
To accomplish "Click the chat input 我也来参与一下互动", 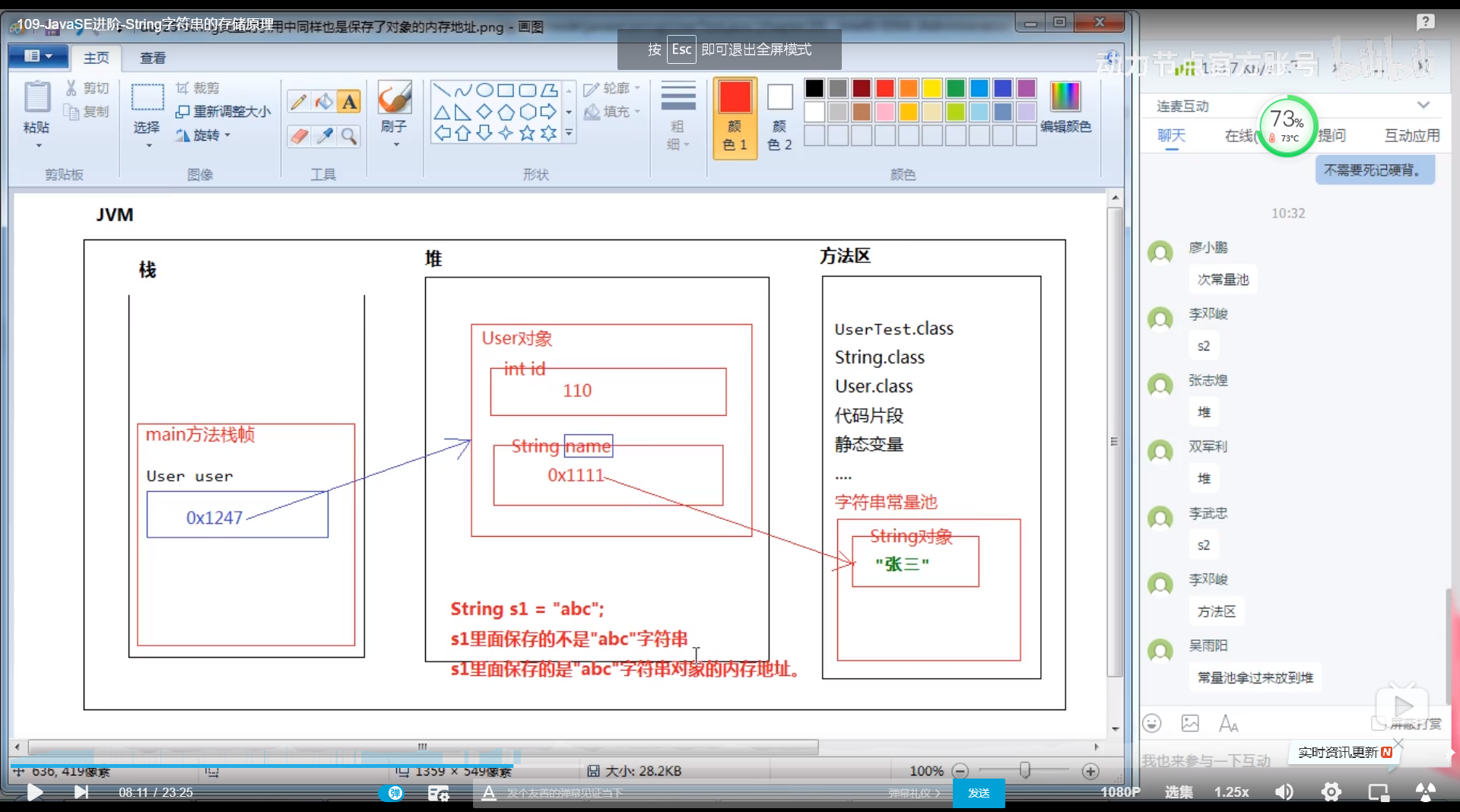I will click(x=1206, y=761).
